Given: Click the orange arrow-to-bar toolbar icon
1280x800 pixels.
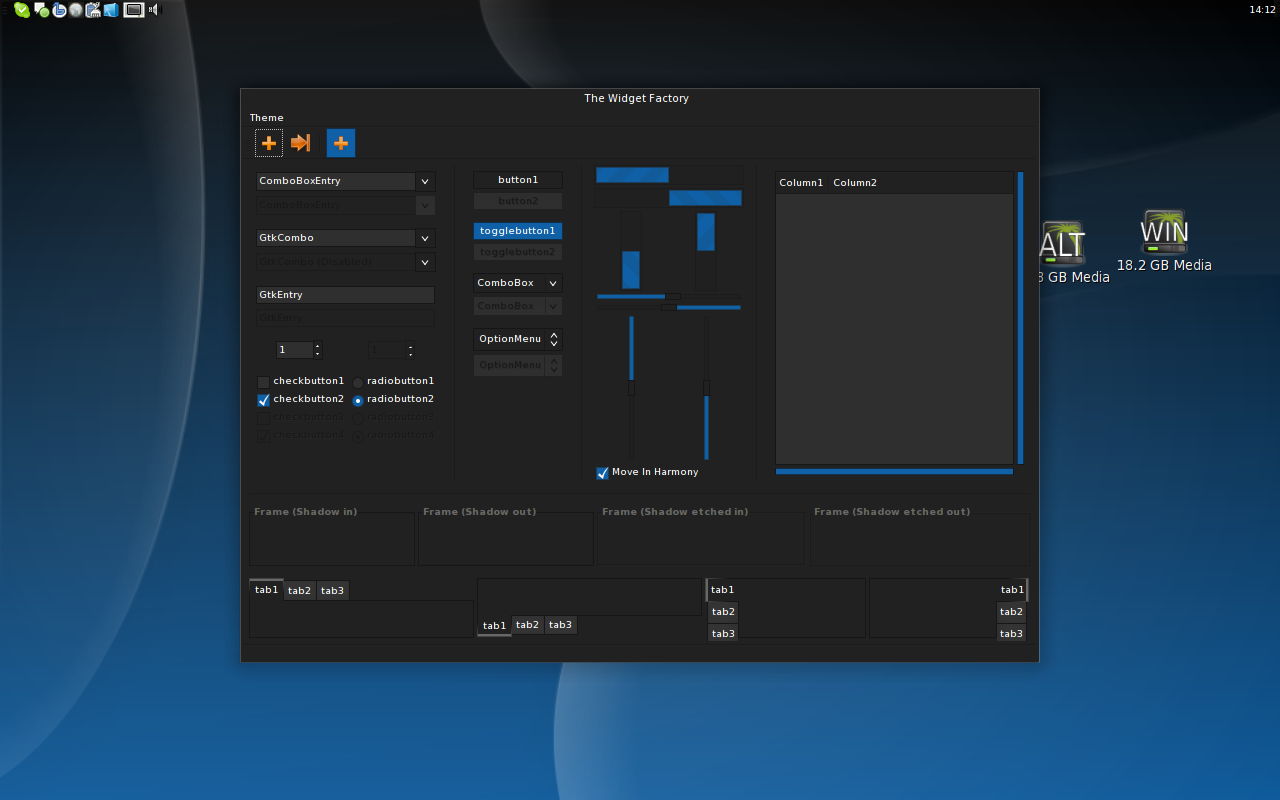Looking at the screenshot, I should tap(300, 143).
